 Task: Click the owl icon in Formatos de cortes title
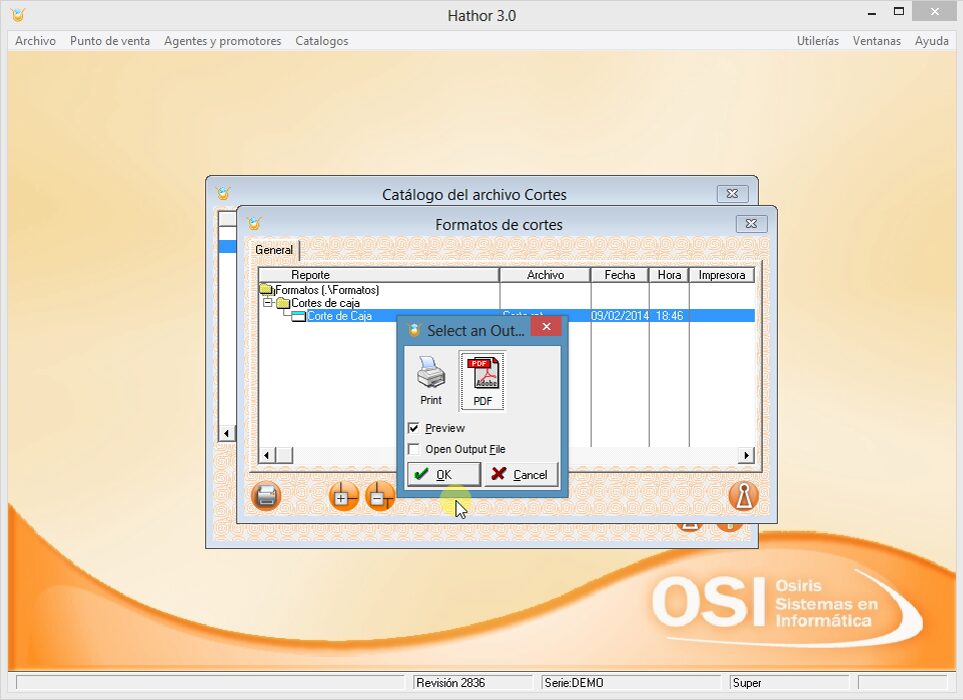click(x=254, y=224)
